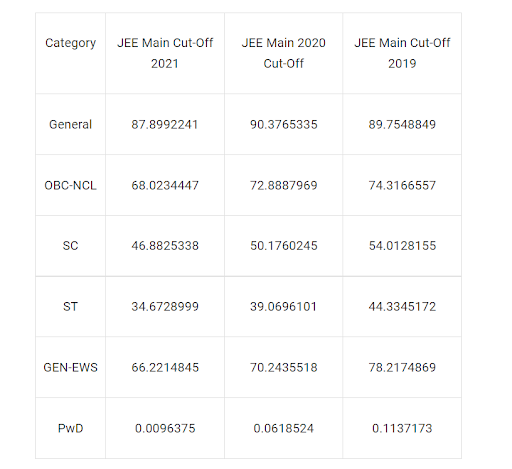This screenshot has height=469, width=512.
Task: Select the cell 50.1760245
Action: [x=284, y=246]
